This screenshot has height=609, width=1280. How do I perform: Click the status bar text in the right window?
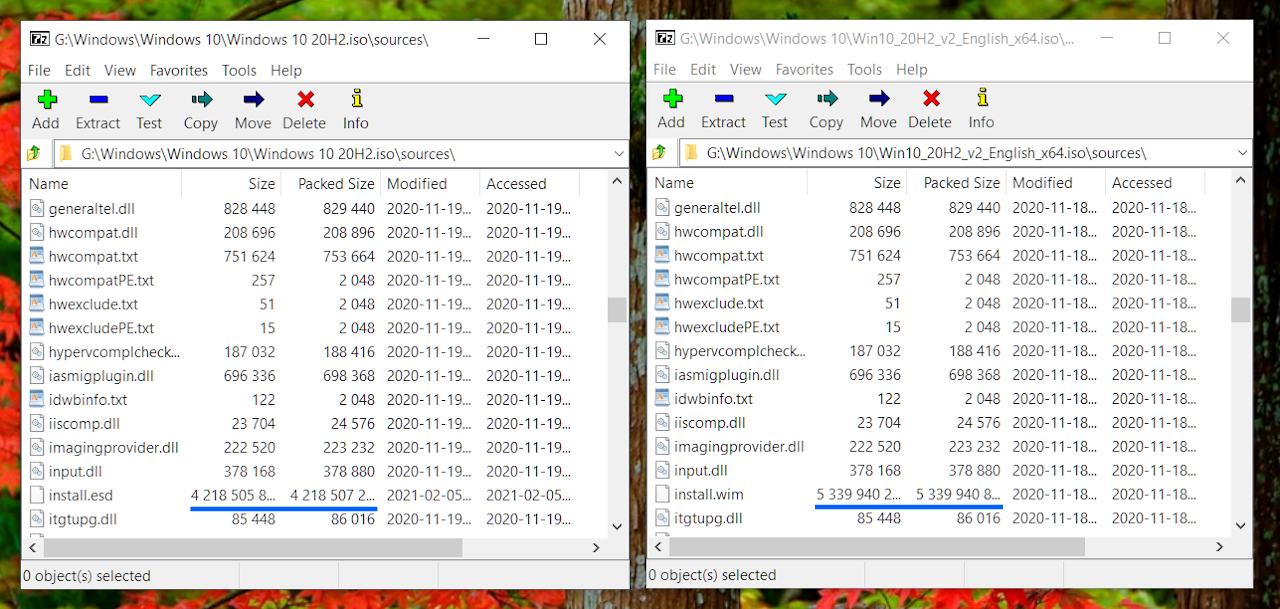tap(713, 575)
